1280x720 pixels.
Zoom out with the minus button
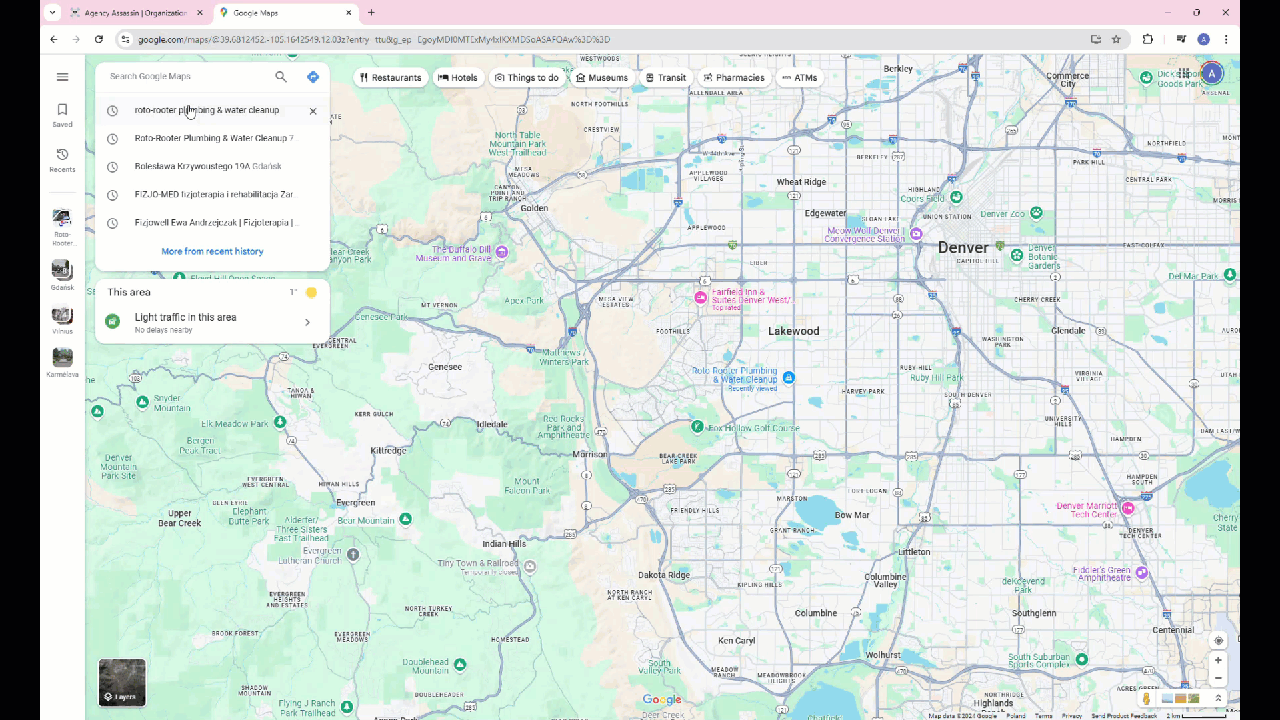[1218, 678]
